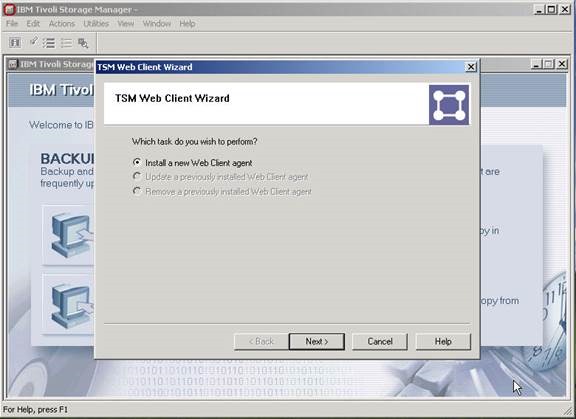Click the search objects toolbar icon

[x=83, y=43]
